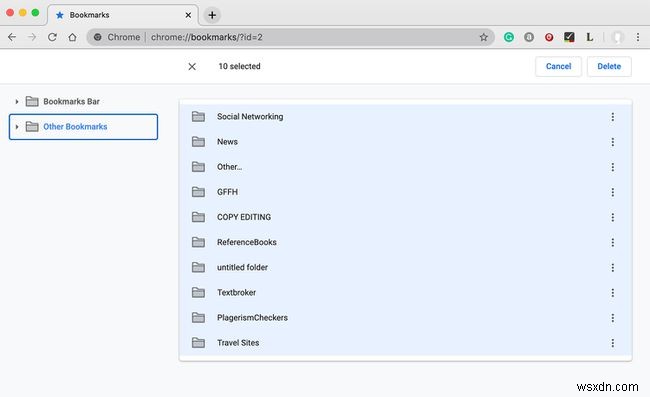Open the red circular extension icon
Screen dimensions: 650x397
coord(549,37)
